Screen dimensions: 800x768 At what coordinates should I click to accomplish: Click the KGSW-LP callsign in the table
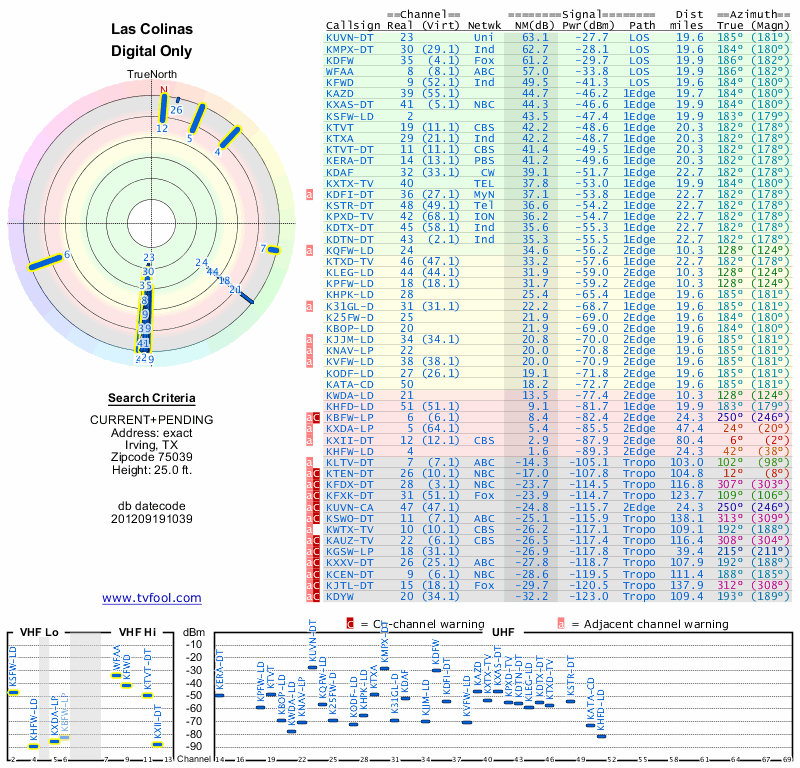(349, 552)
